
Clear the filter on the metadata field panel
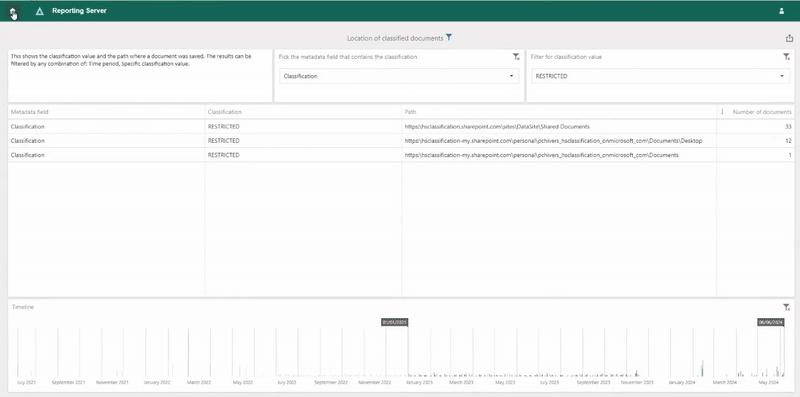click(x=516, y=57)
